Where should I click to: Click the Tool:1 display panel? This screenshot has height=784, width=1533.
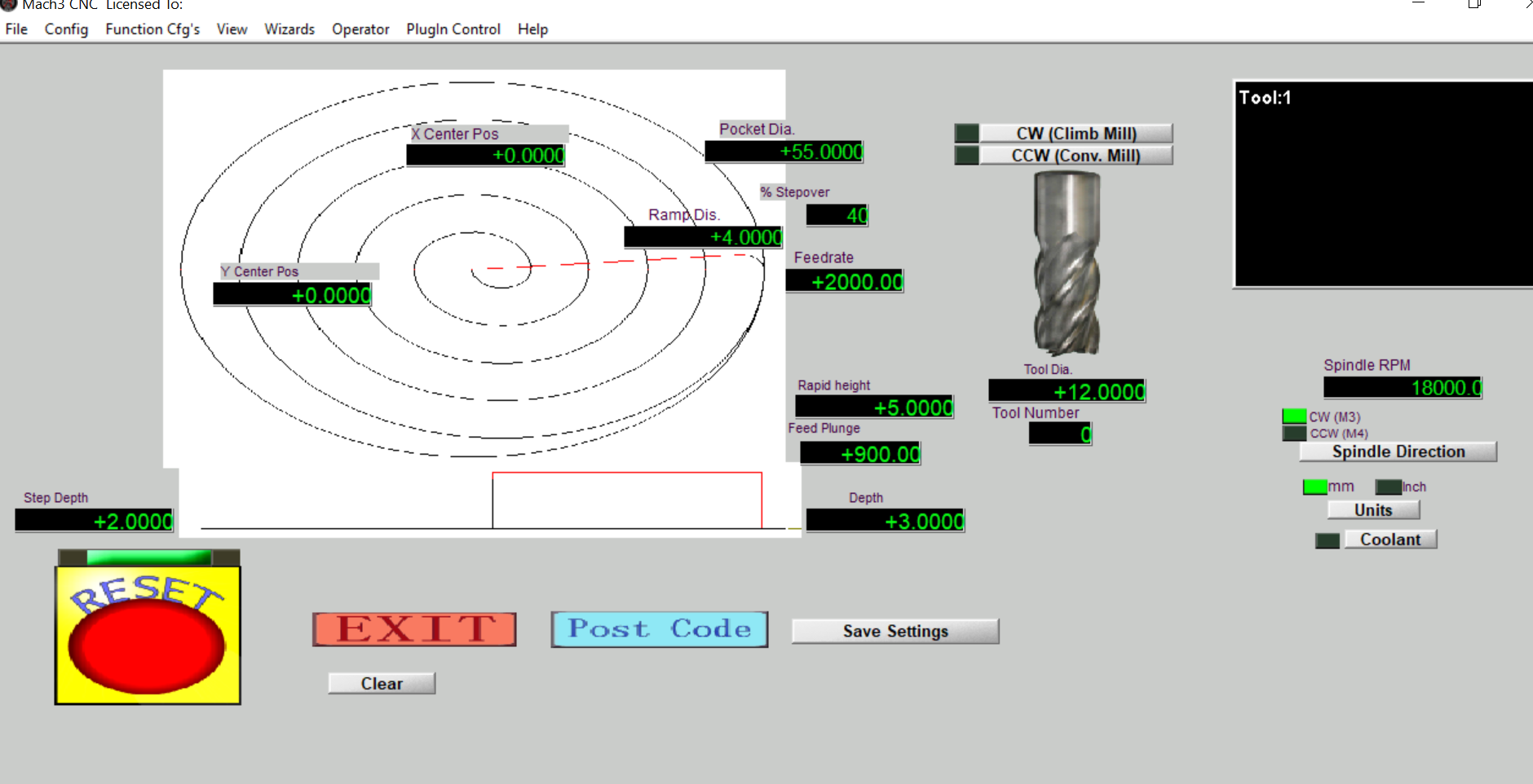[x=1383, y=184]
